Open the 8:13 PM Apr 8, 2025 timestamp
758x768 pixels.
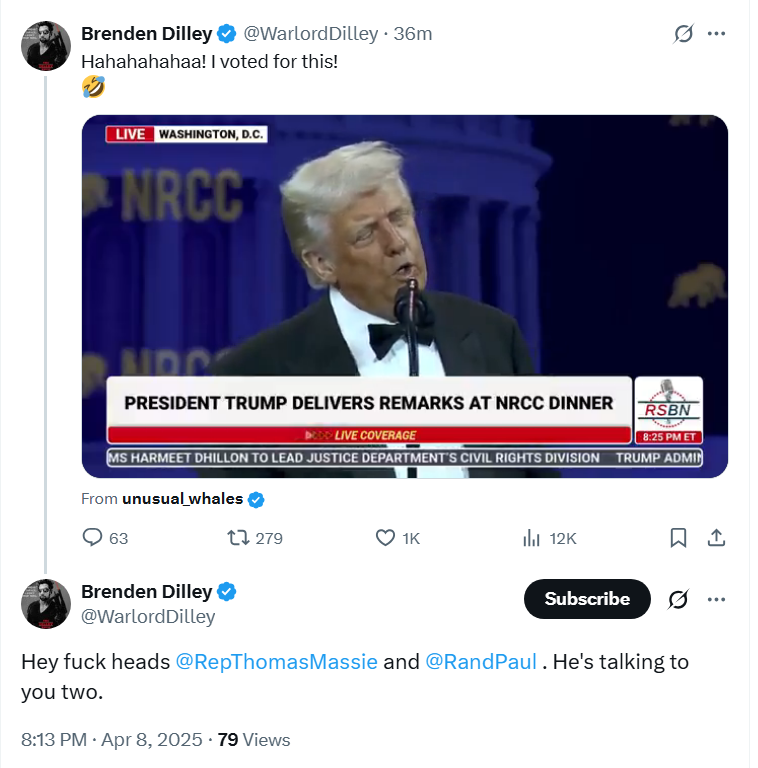[x=112, y=740]
